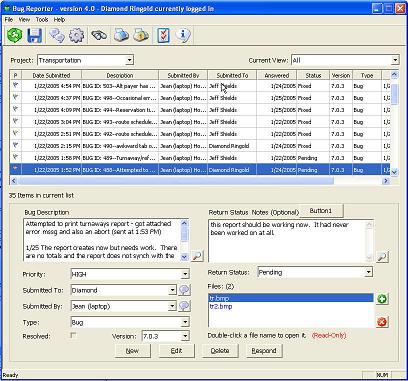This screenshot has width=408, height=381.
Task: Click the print preview printer icon
Action: (x=141, y=35)
